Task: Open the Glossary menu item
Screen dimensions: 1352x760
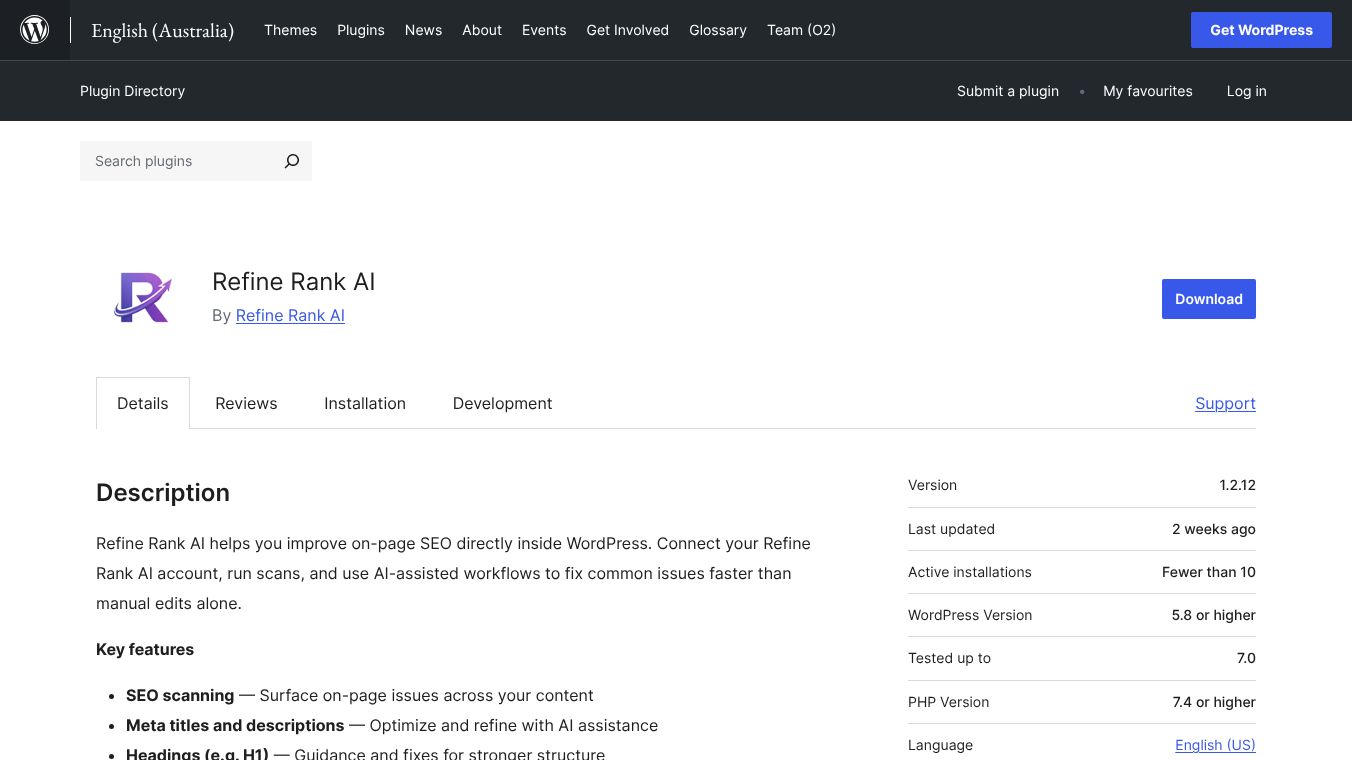Action: click(718, 30)
